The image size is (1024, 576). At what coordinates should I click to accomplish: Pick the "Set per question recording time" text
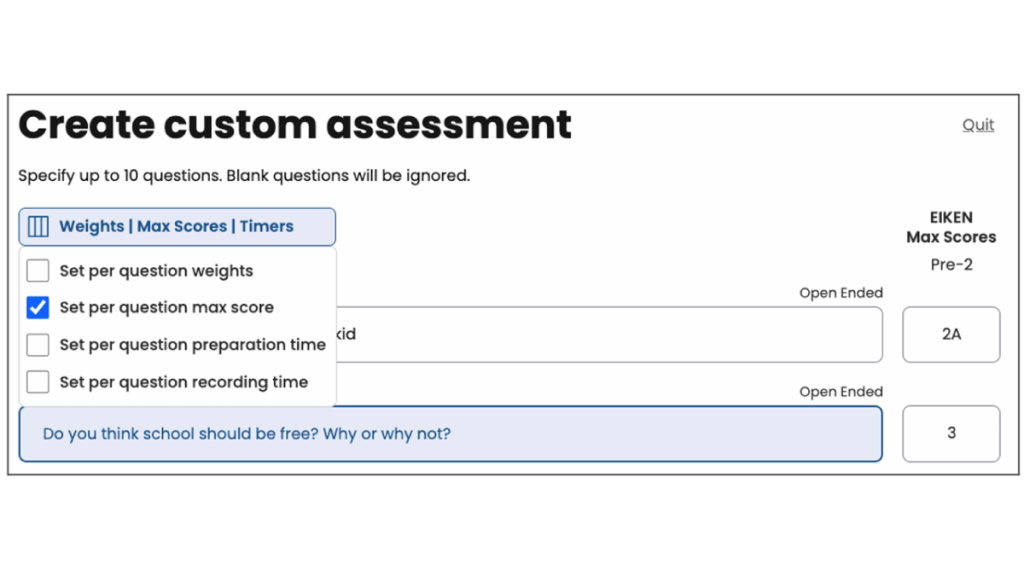pos(183,382)
